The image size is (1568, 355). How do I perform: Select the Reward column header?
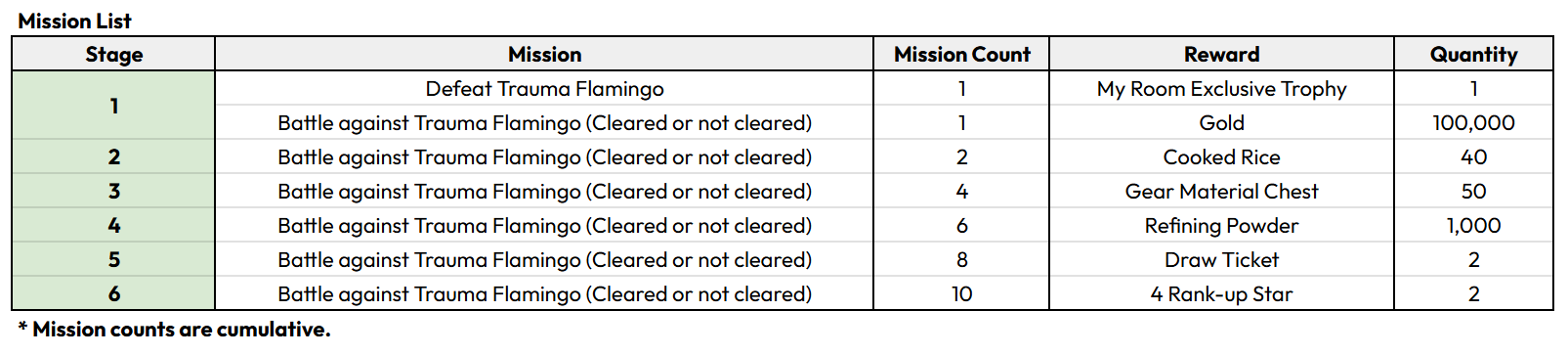pos(1221,54)
